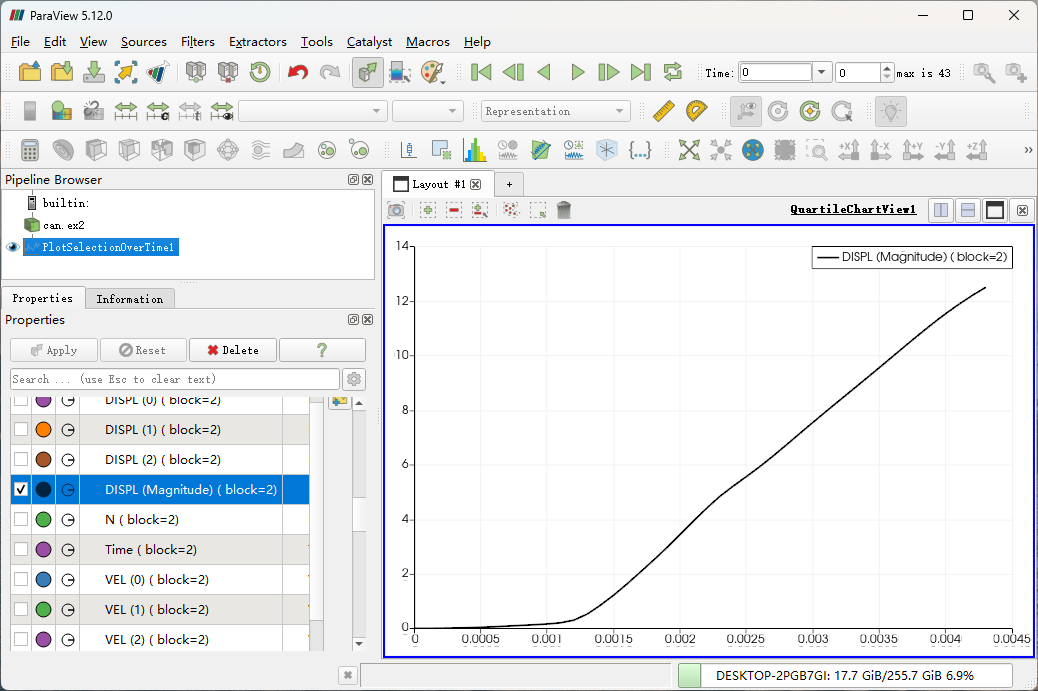
Task: Switch to the Information tab
Action: point(129,299)
